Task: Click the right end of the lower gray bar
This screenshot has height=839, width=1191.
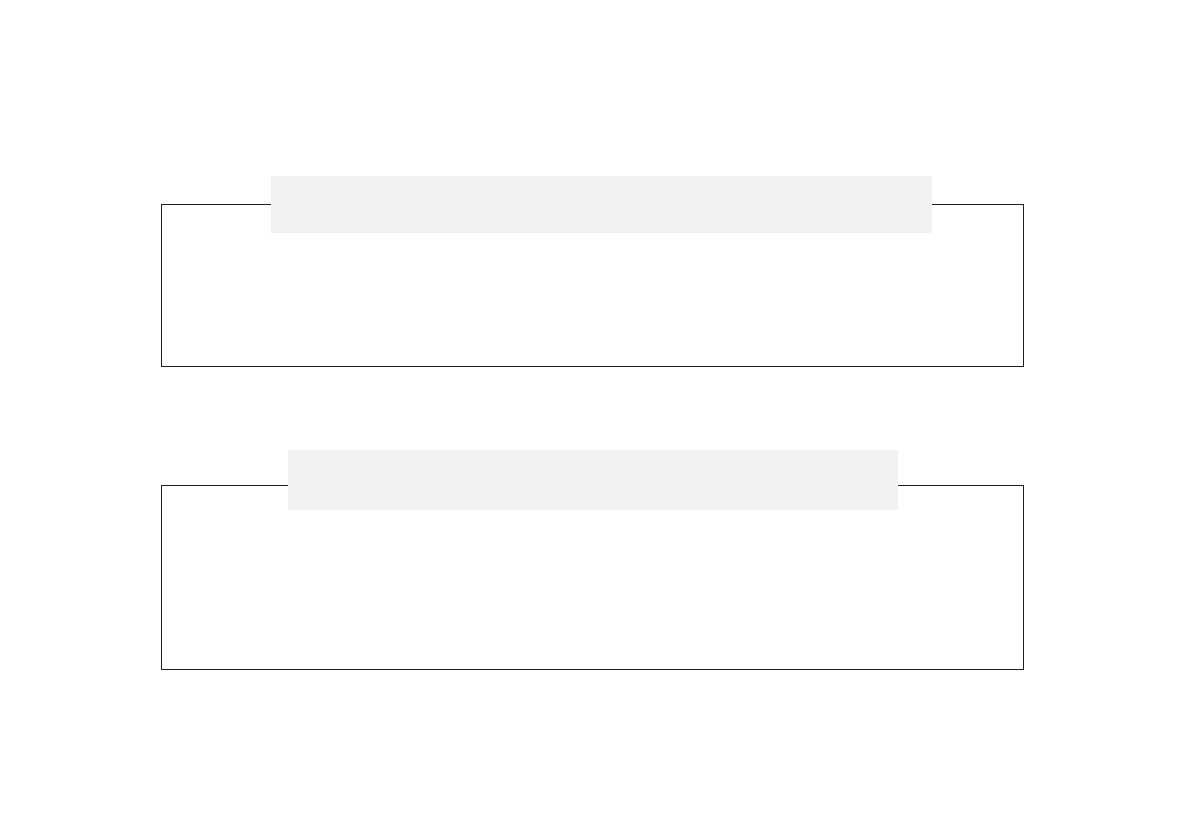Action: [893, 479]
